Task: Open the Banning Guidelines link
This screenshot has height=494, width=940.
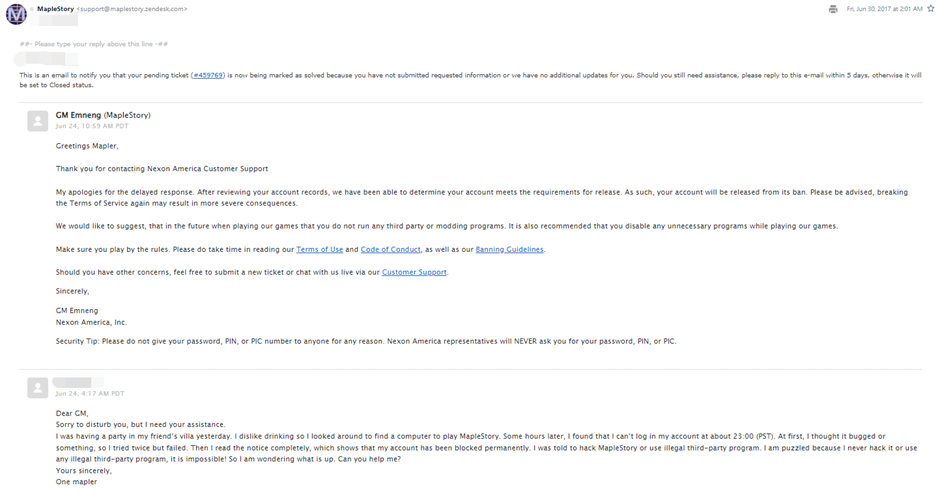Action: tap(510, 249)
